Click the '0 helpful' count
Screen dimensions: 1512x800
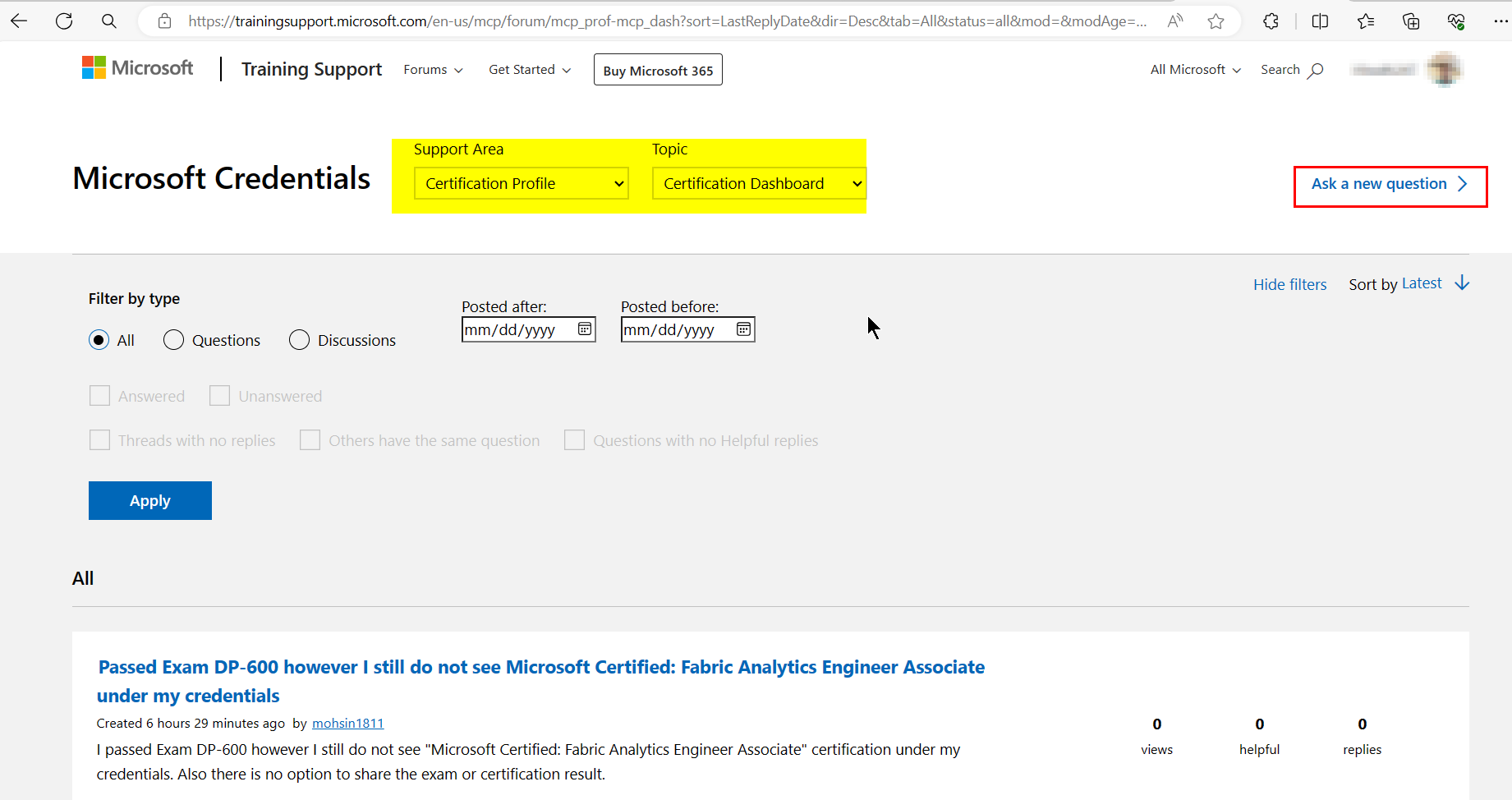point(1259,736)
